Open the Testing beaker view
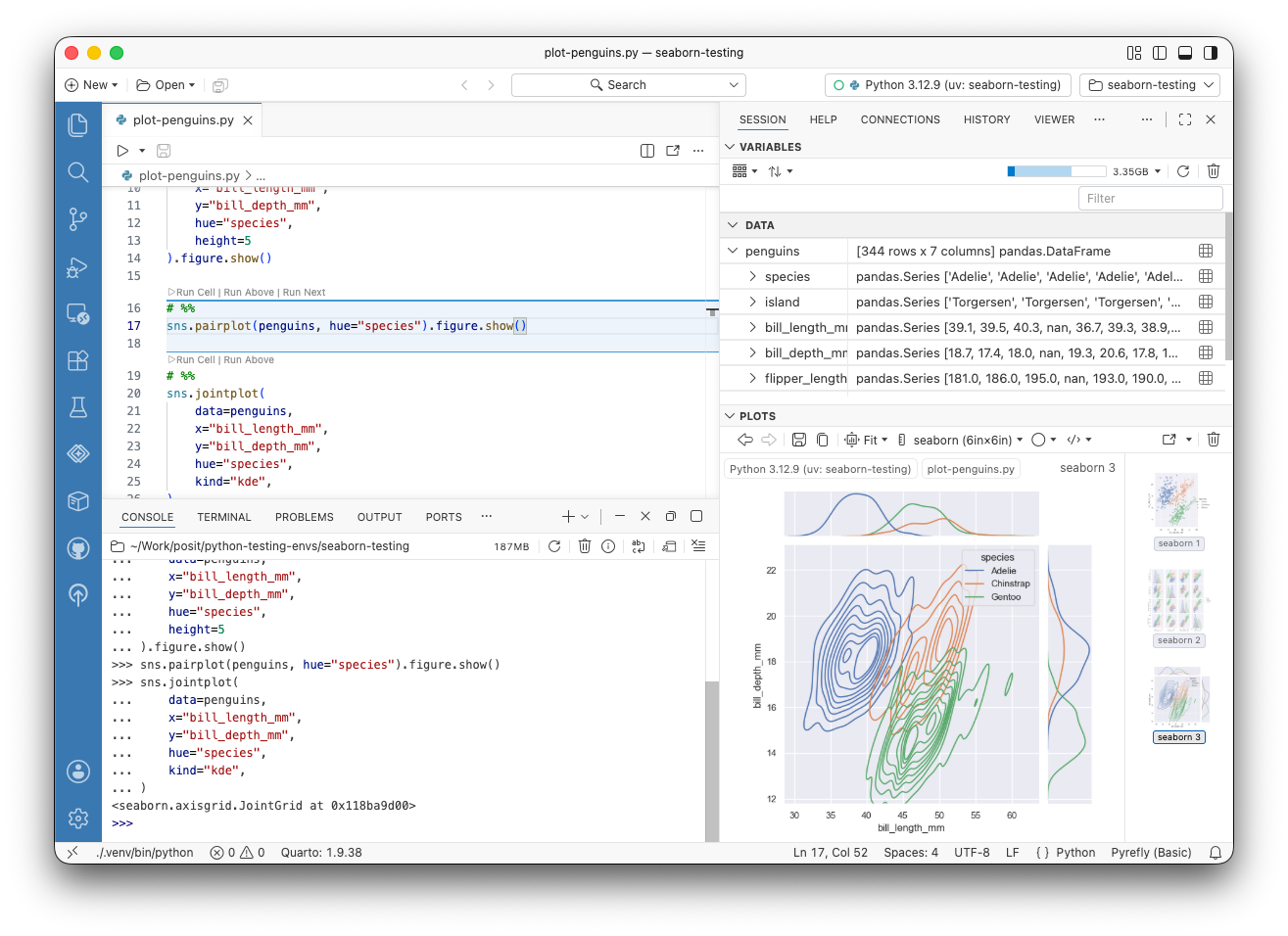The width and height of the screenshot is (1288, 936). pyautogui.click(x=78, y=407)
